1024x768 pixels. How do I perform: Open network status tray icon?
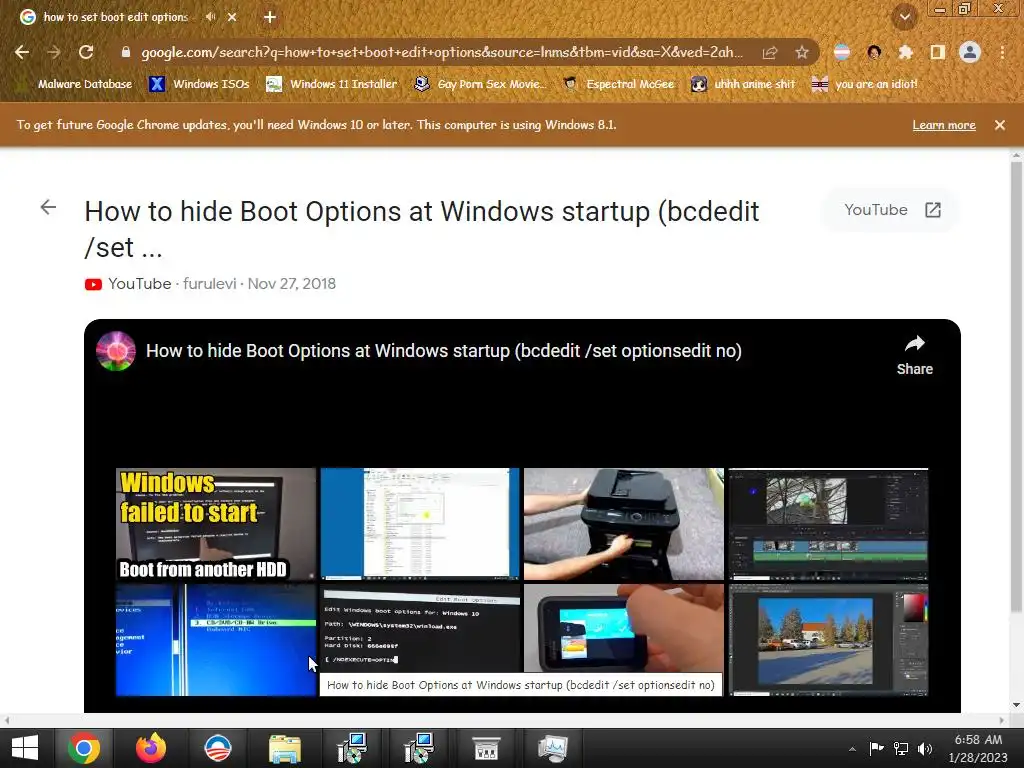coord(901,748)
